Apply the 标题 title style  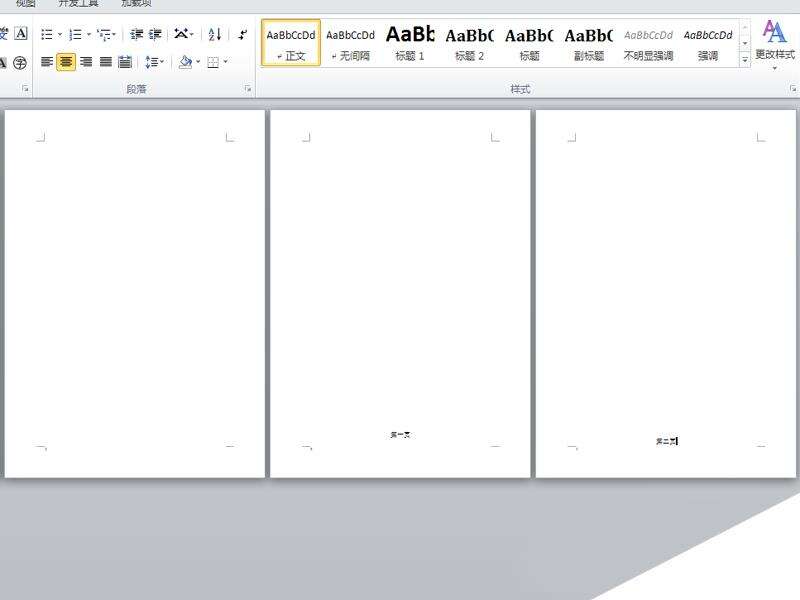click(x=529, y=43)
